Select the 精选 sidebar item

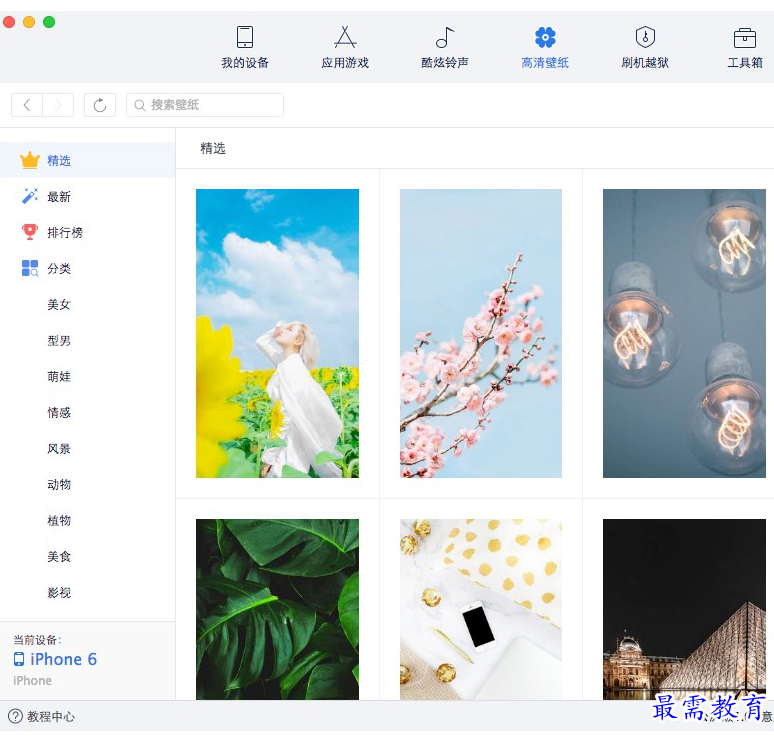[x=87, y=160]
